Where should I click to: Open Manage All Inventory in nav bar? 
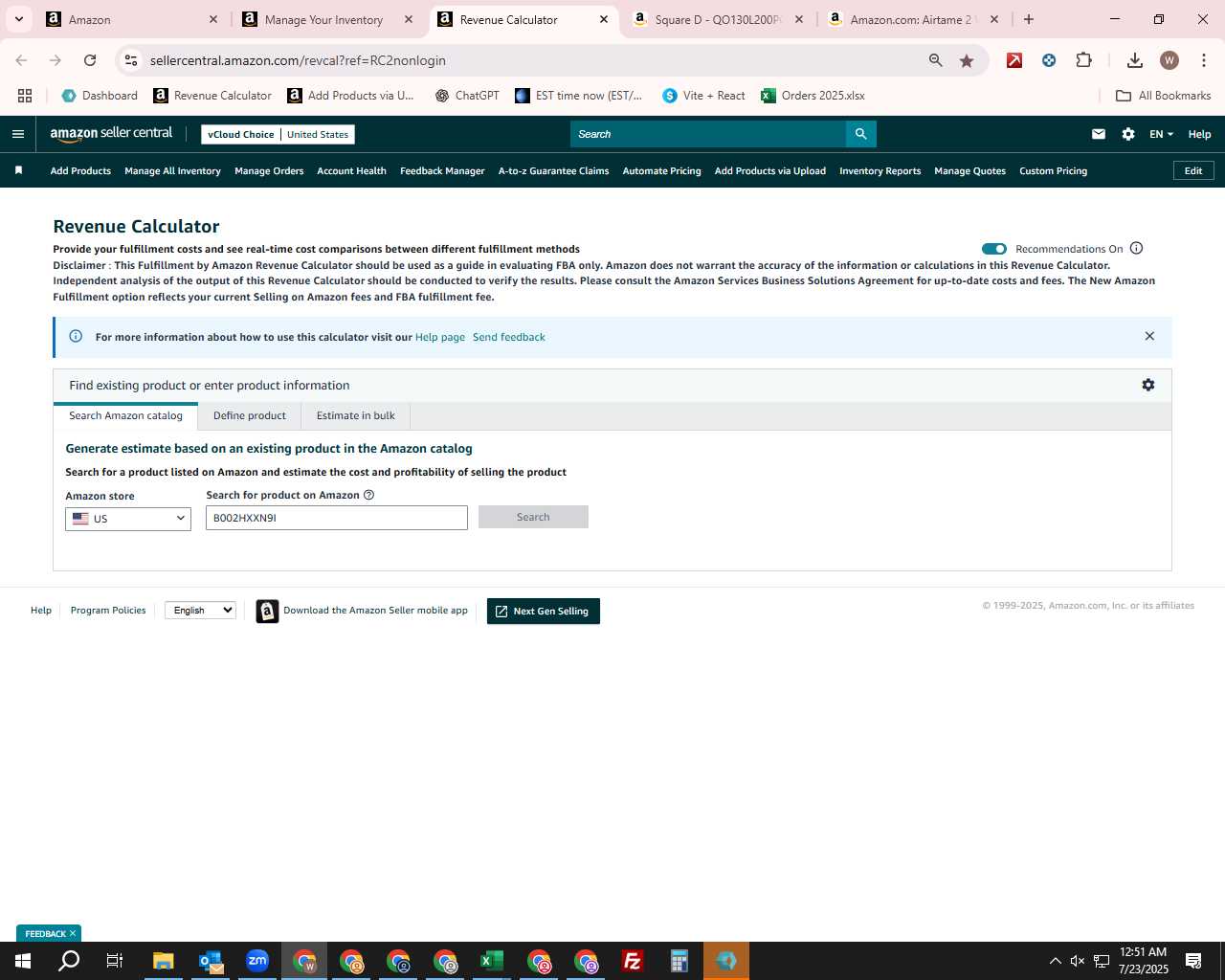tap(172, 170)
